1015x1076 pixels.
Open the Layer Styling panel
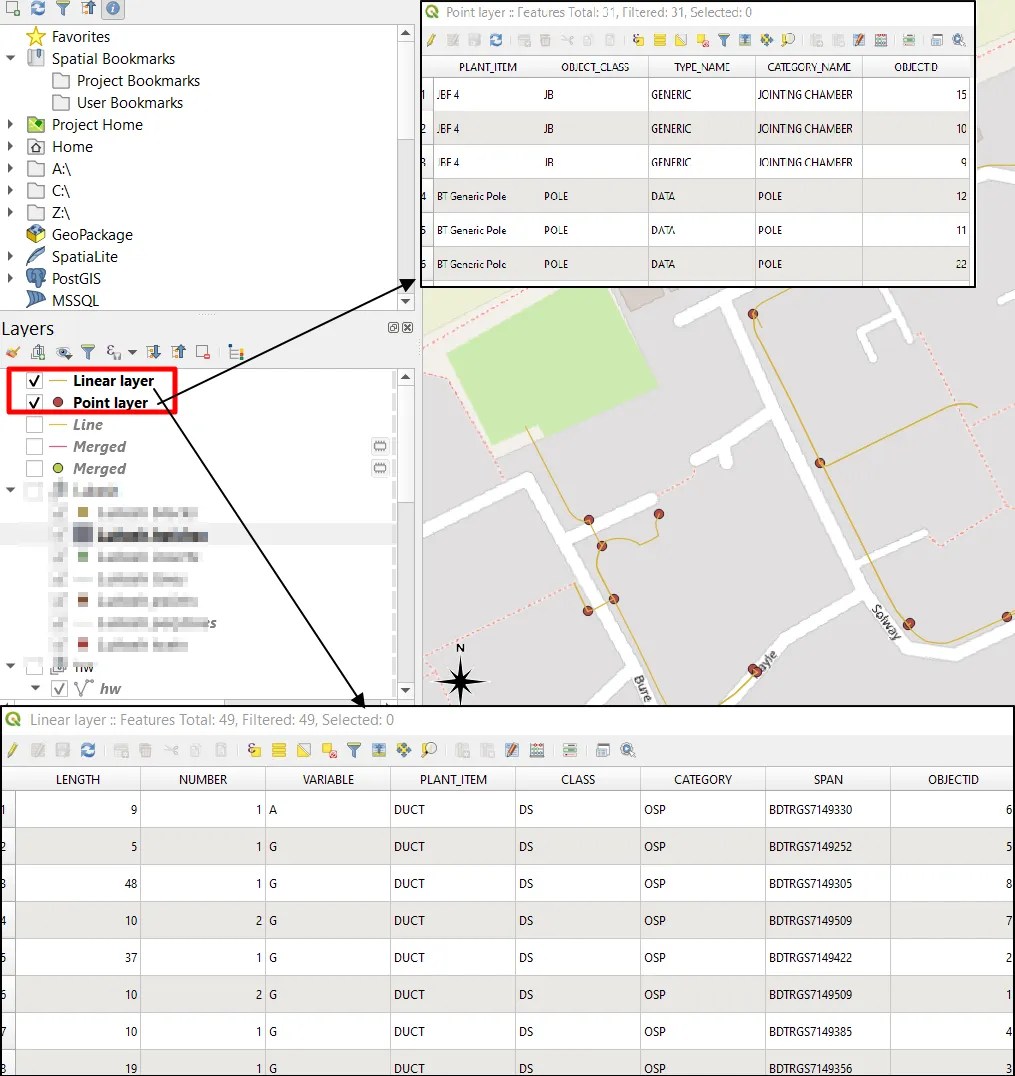13,352
